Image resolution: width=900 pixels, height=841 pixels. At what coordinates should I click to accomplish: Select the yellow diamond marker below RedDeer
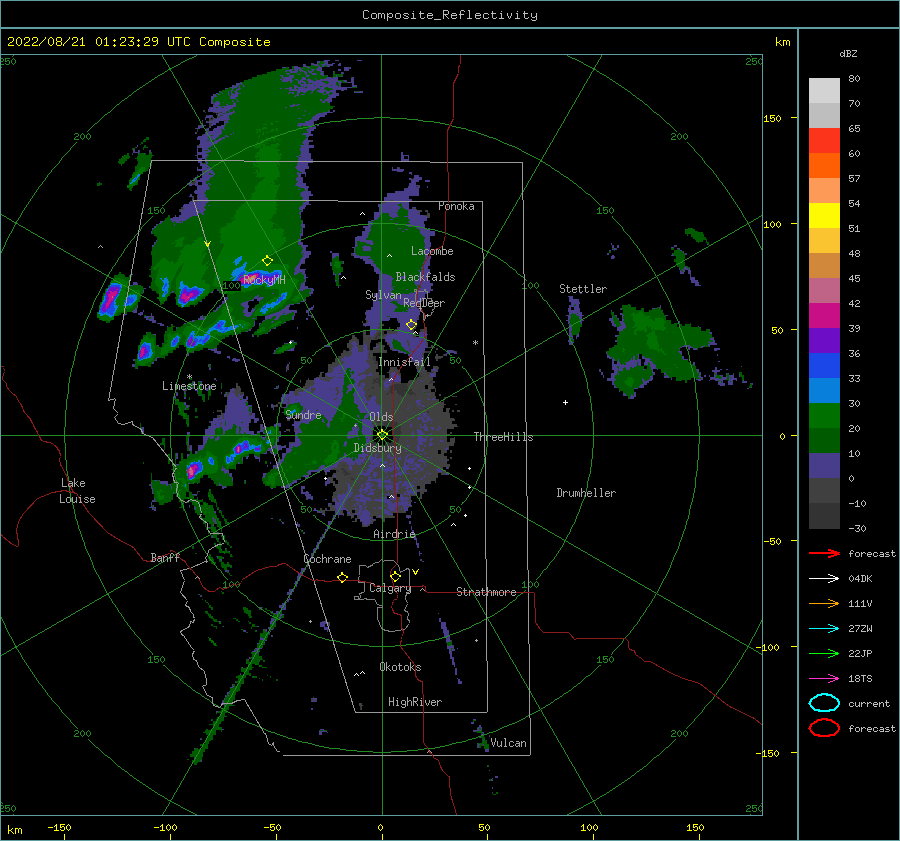(411, 325)
